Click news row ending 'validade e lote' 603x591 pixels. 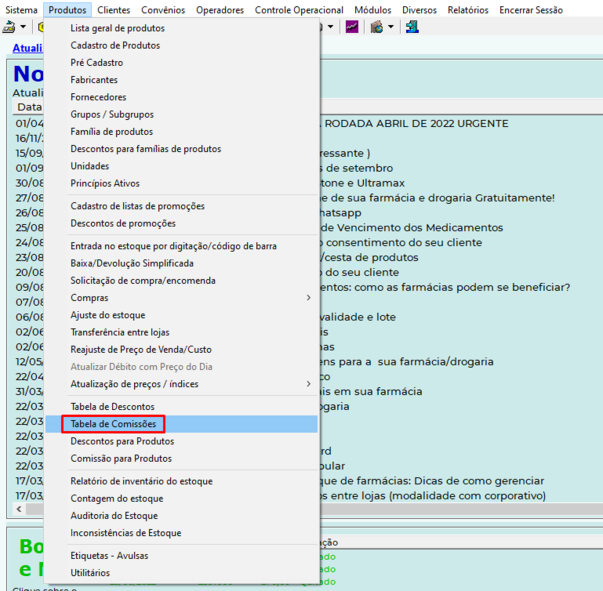[358, 317]
